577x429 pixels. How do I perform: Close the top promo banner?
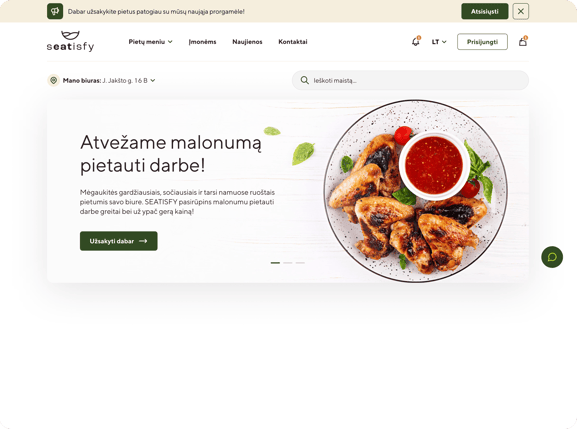click(521, 11)
